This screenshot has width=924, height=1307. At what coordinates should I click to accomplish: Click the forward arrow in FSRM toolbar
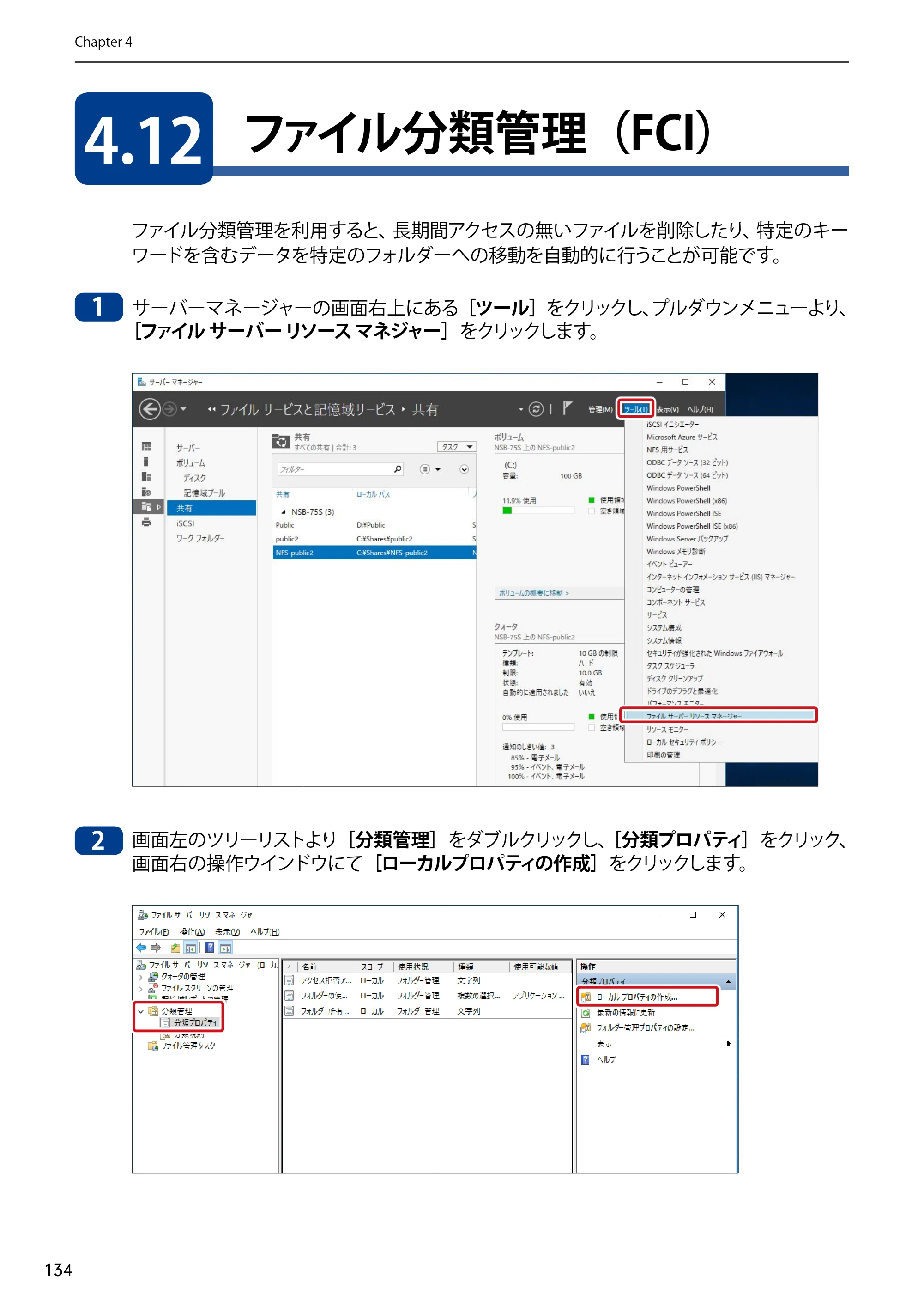155,947
